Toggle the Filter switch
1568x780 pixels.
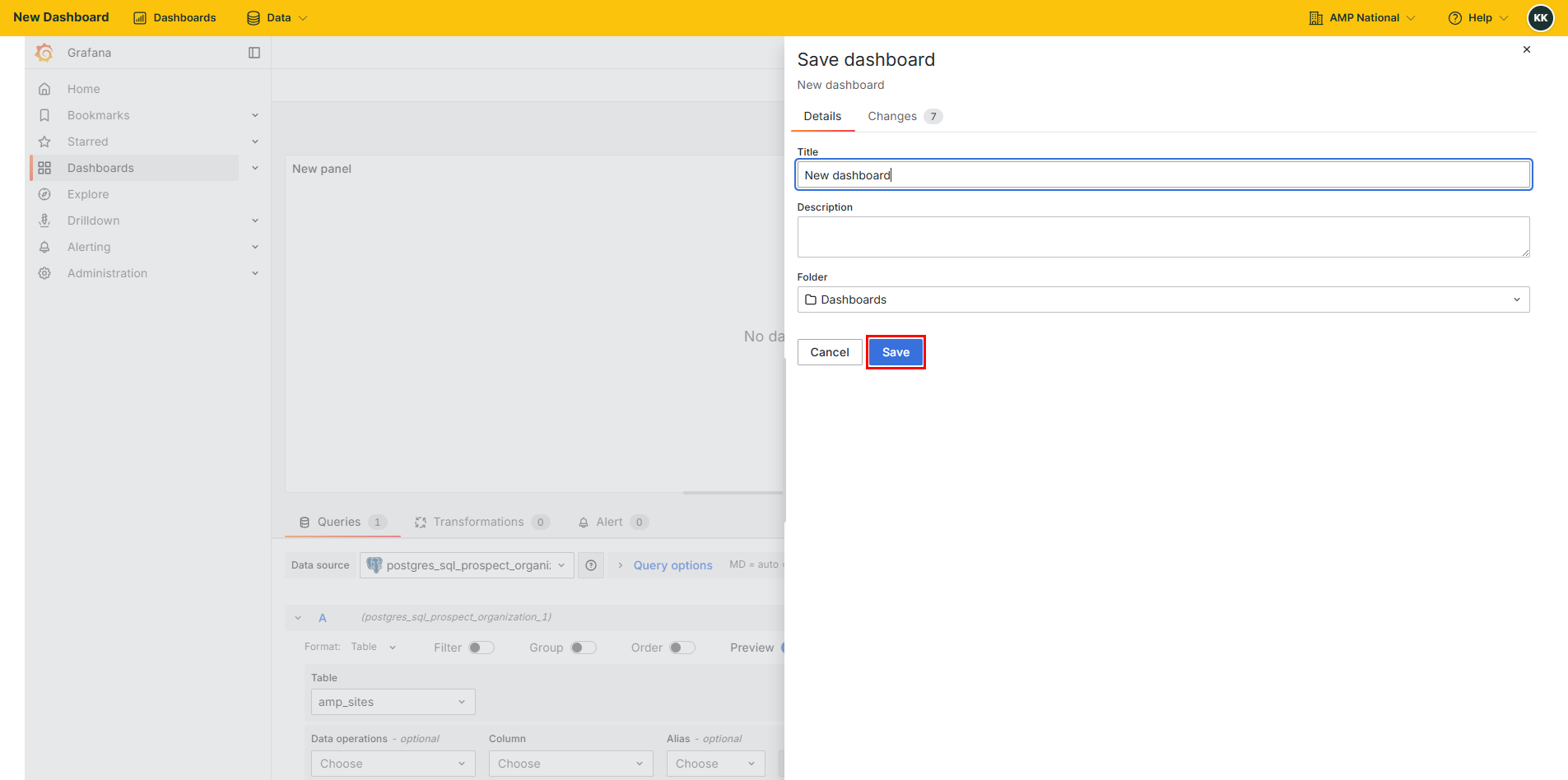tap(482, 648)
